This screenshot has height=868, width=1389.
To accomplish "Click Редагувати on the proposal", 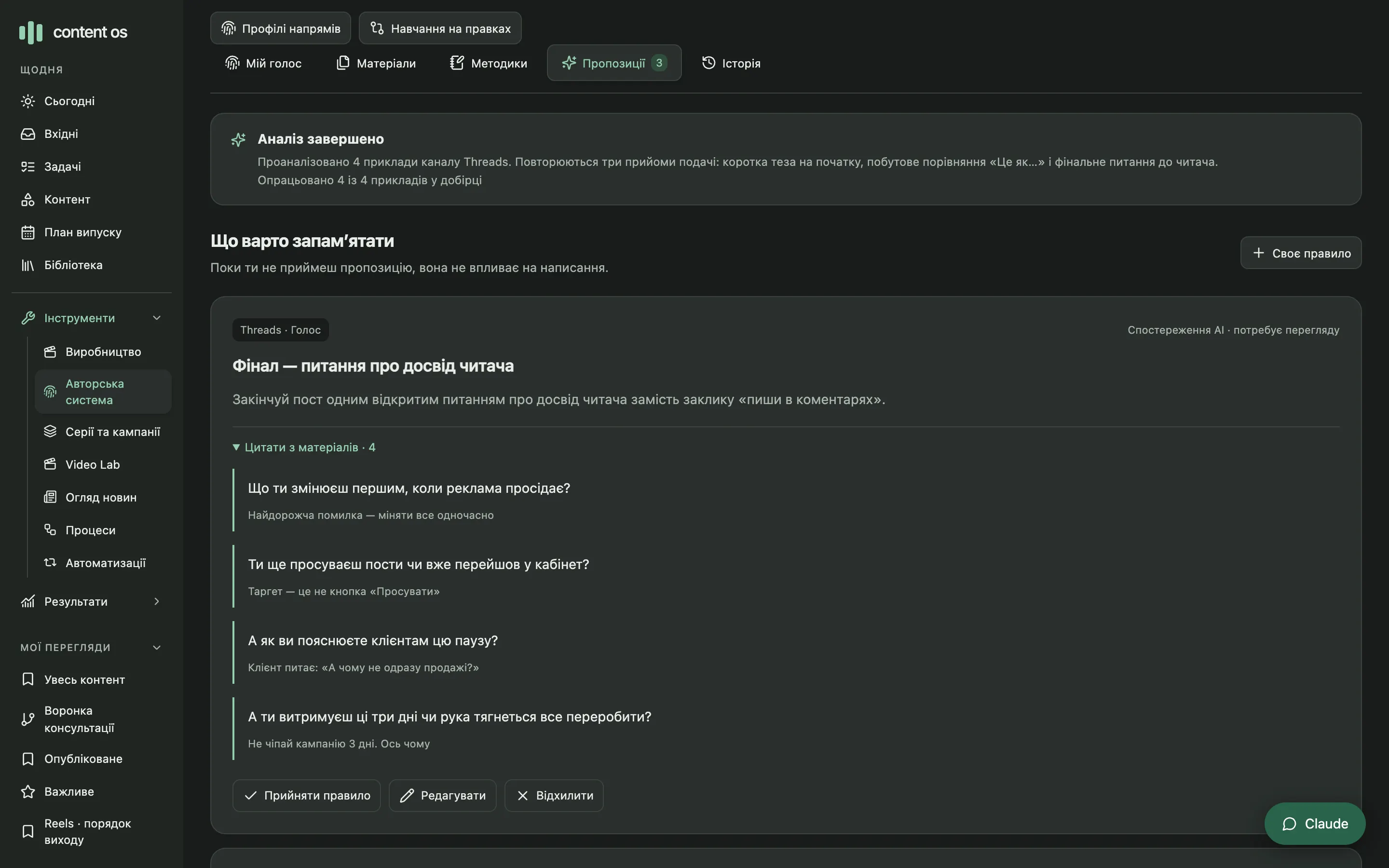I will (443, 795).
